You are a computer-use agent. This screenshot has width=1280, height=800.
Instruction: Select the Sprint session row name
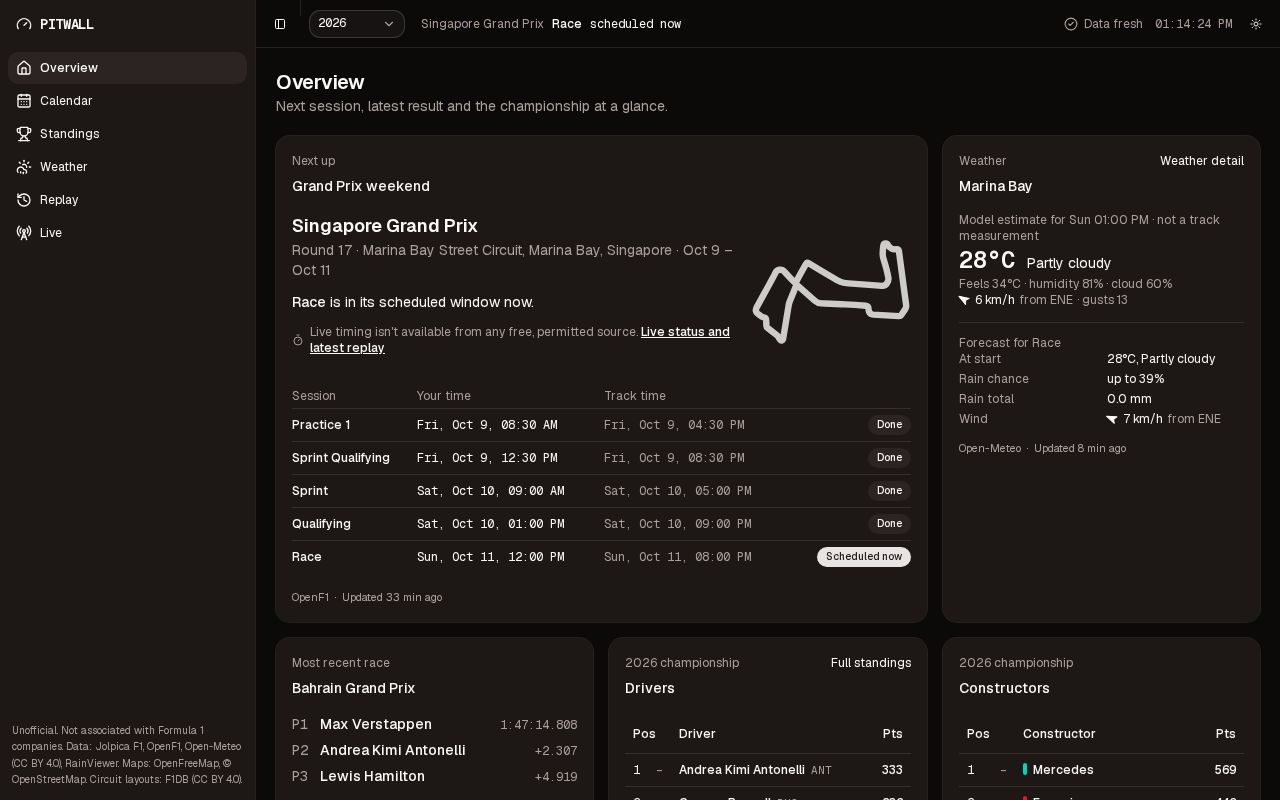tap(310, 491)
